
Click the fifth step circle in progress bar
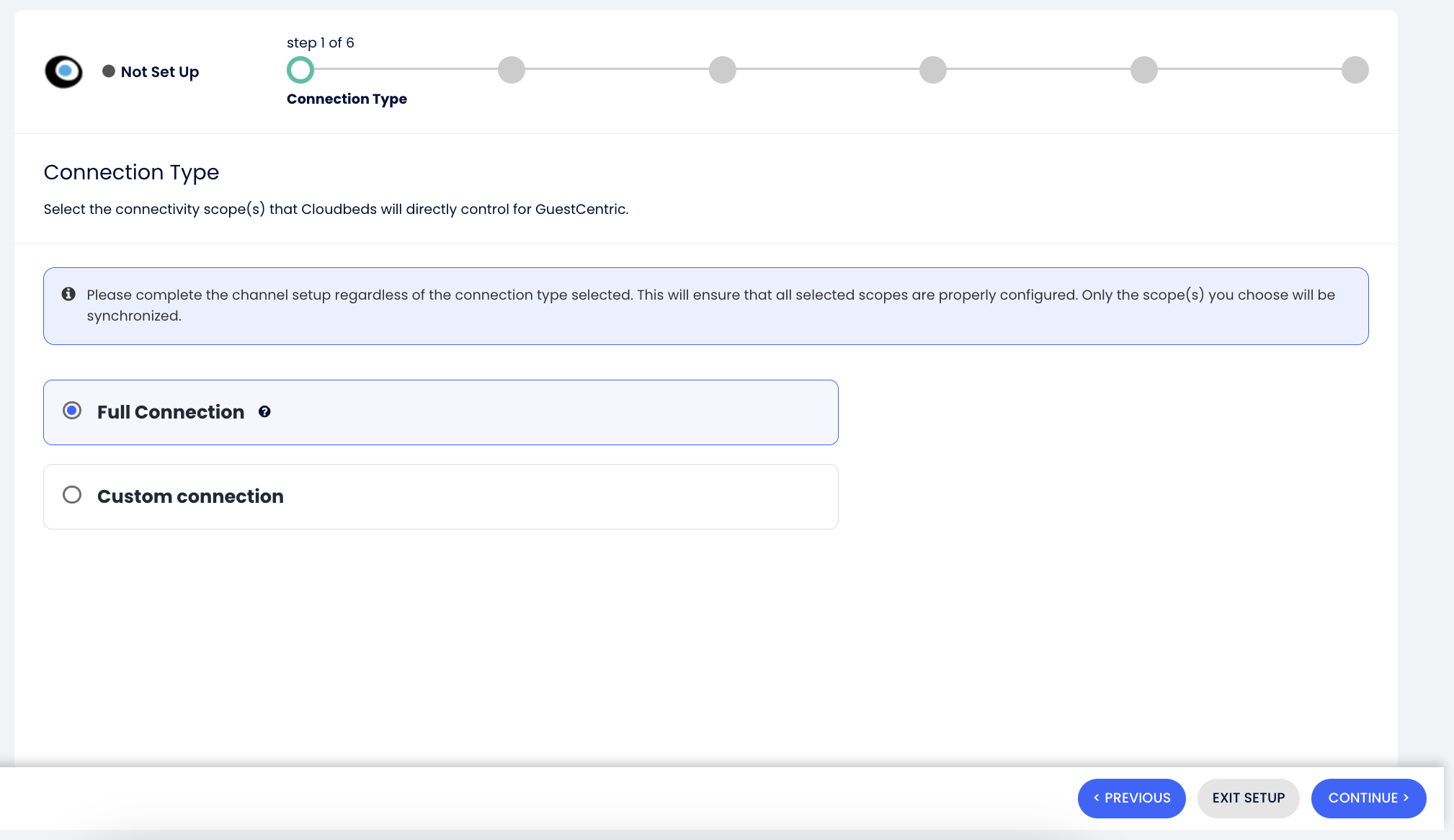pyautogui.click(x=1143, y=70)
